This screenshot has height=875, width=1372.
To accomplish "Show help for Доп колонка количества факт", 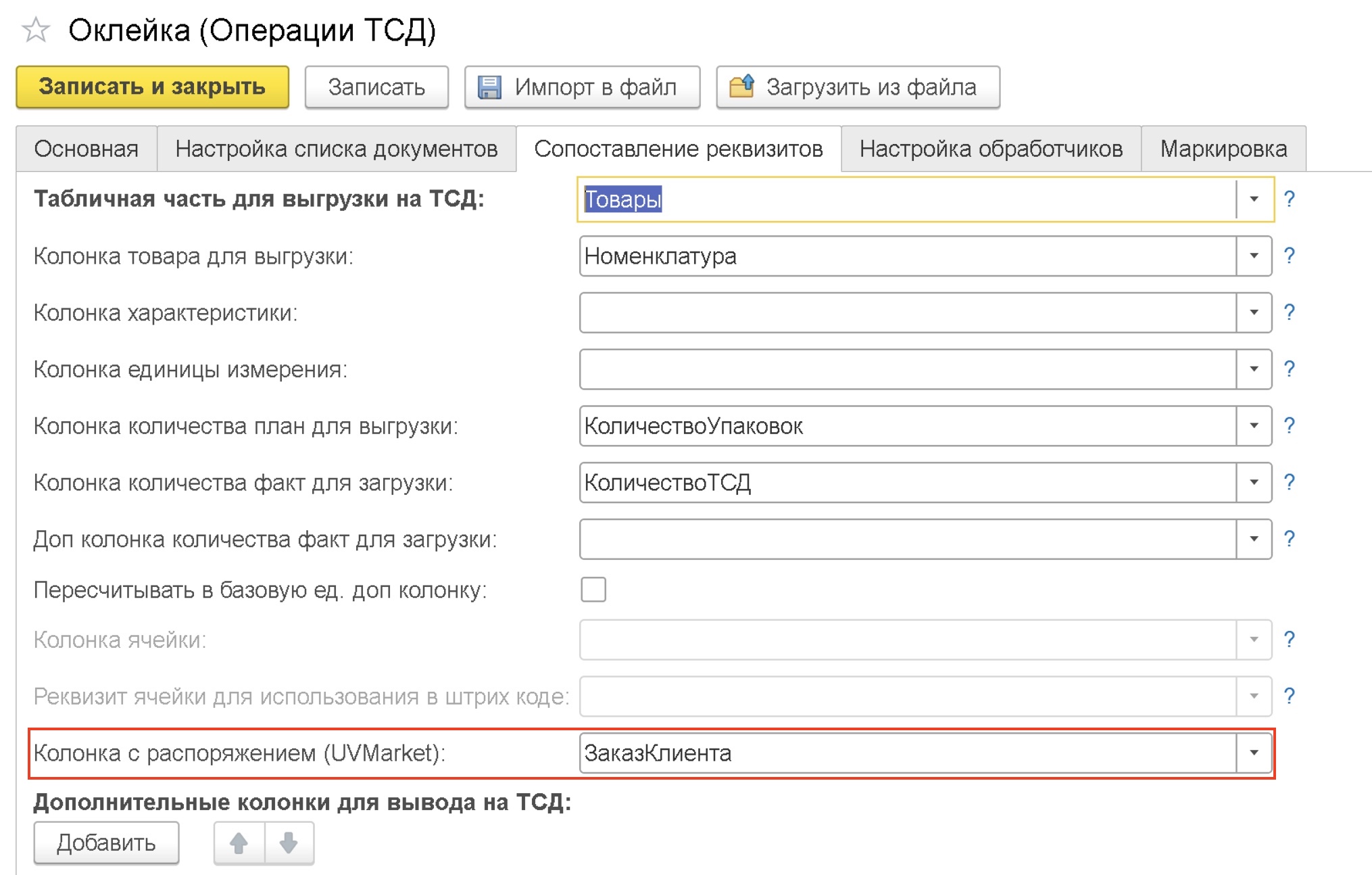I will pos(1290,539).
